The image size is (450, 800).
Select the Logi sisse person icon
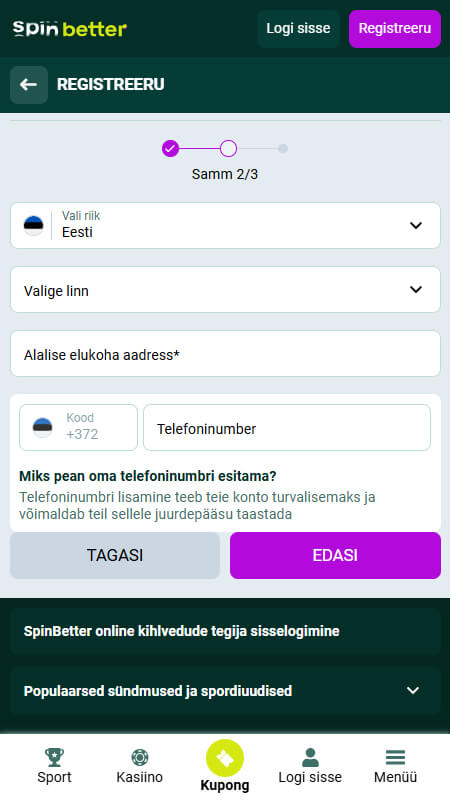pyautogui.click(x=310, y=757)
